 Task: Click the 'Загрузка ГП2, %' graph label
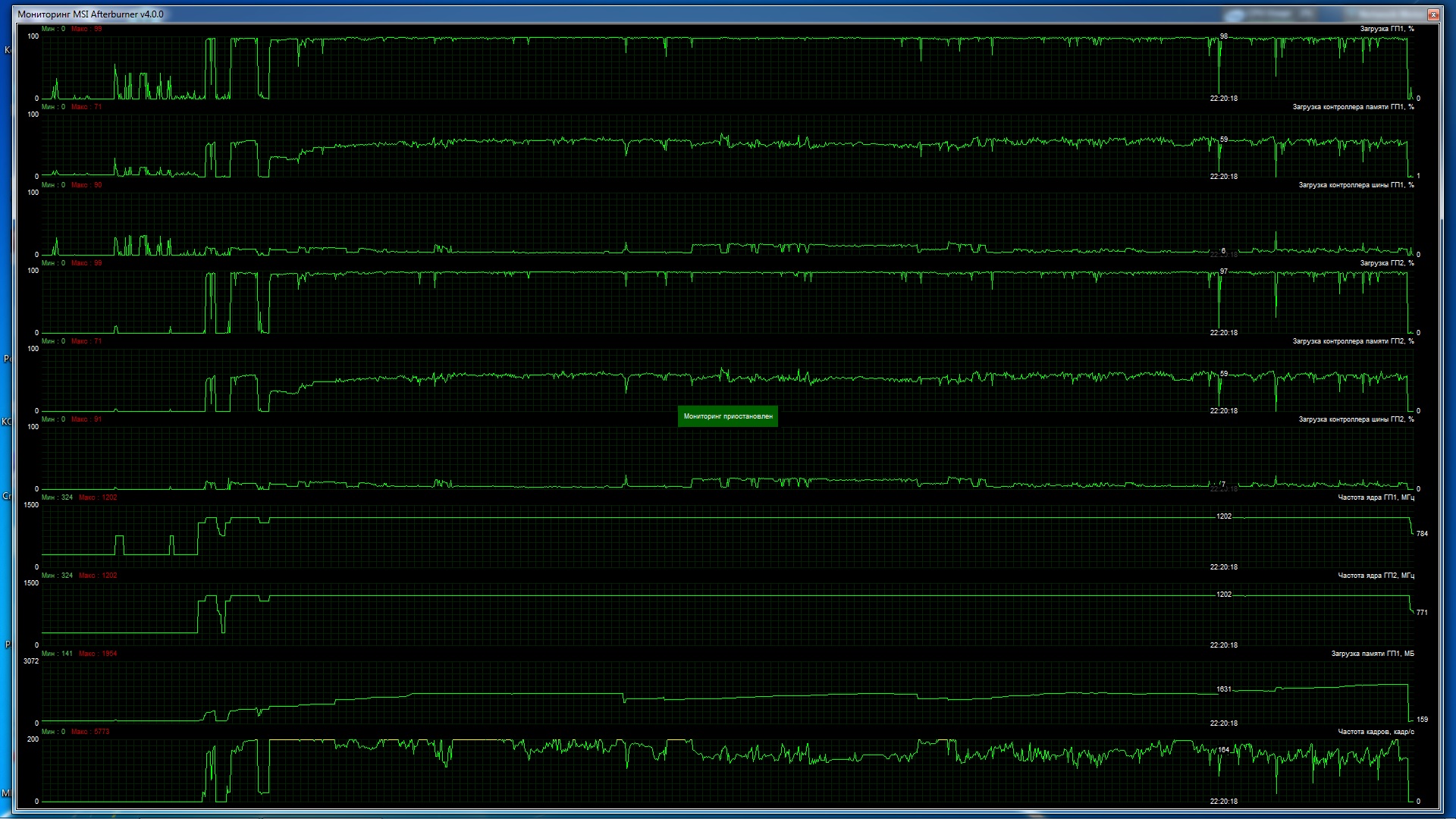1386,263
